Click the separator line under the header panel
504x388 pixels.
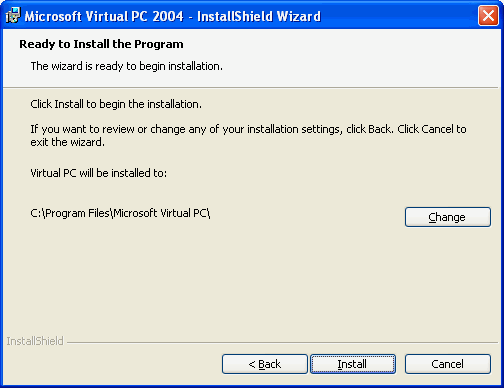(250, 88)
